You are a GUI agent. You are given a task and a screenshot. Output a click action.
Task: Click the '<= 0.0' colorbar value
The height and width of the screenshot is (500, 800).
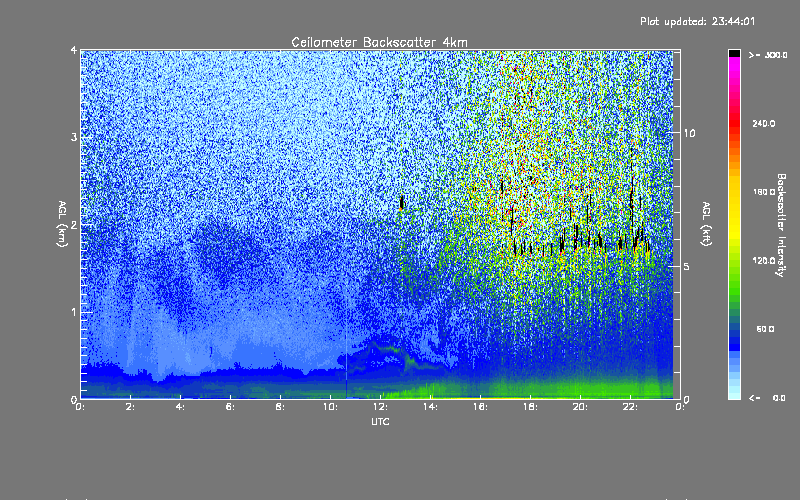(x=767, y=398)
